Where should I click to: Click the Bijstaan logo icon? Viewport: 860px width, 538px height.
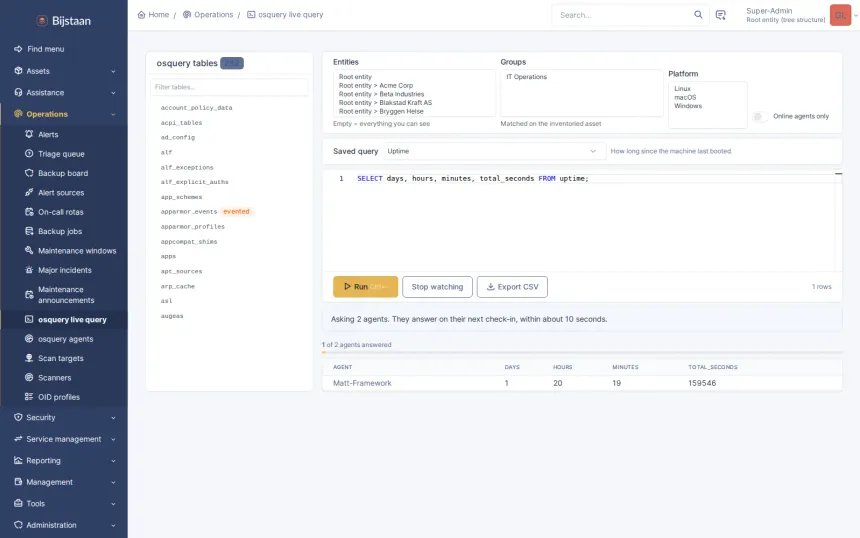coord(42,21)
